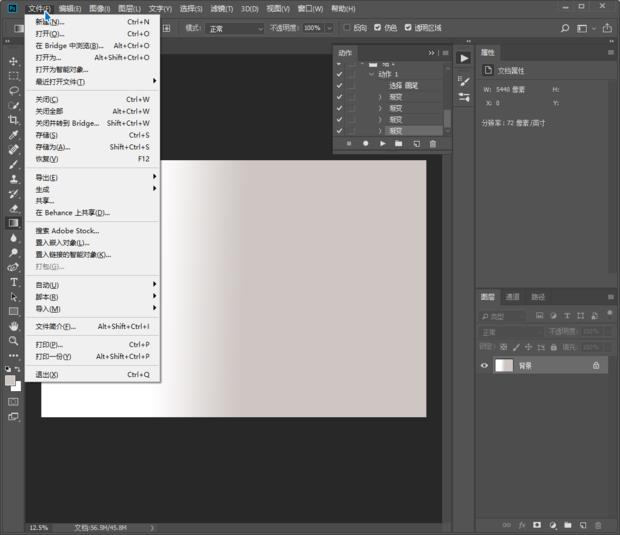Hide the 背景 layer using eye icon
The width and height of the screenshot is (620, 535).
(x=485, y=366)
